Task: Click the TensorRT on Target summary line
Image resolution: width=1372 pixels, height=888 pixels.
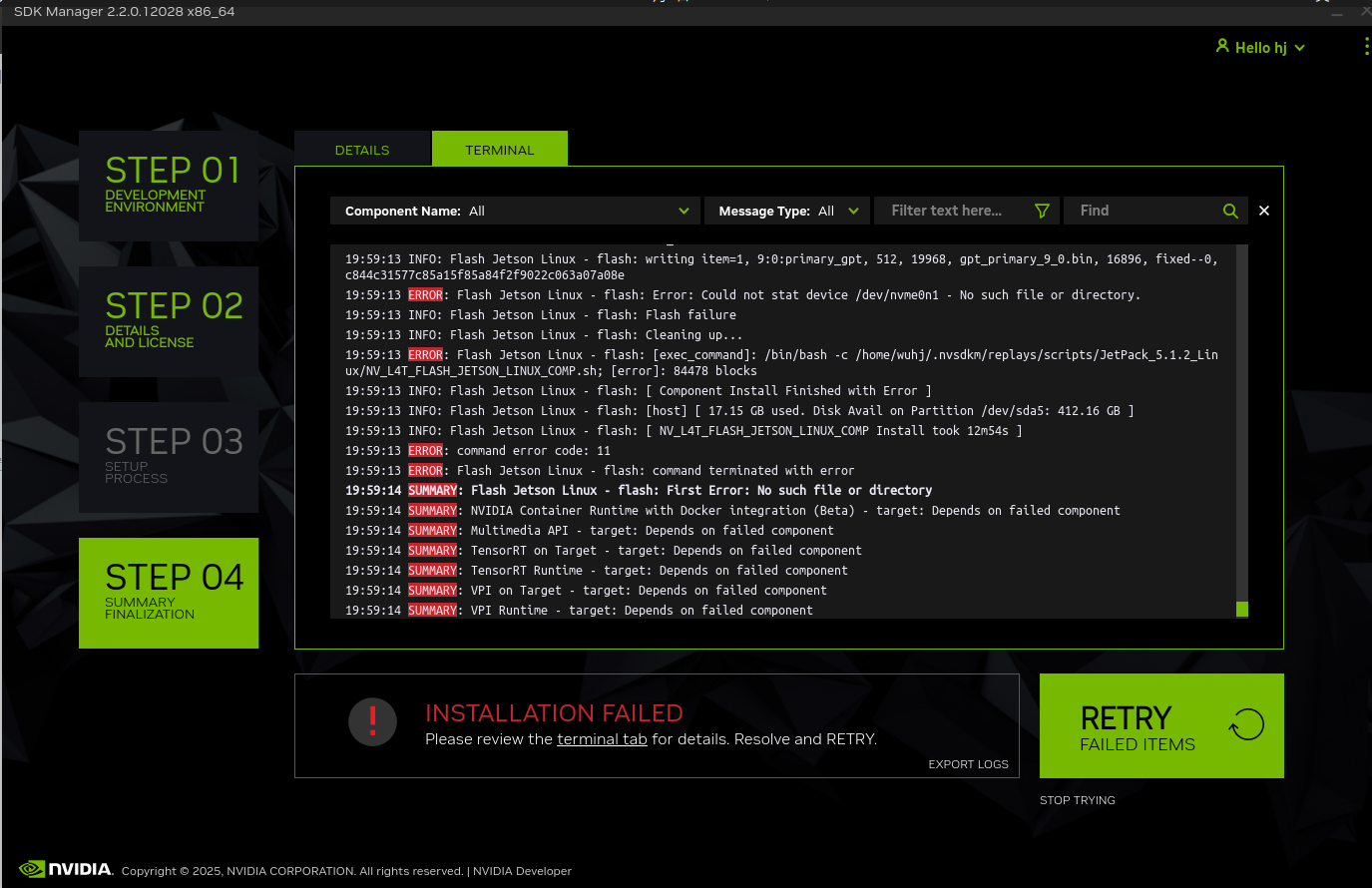Action: coord(604,551)
